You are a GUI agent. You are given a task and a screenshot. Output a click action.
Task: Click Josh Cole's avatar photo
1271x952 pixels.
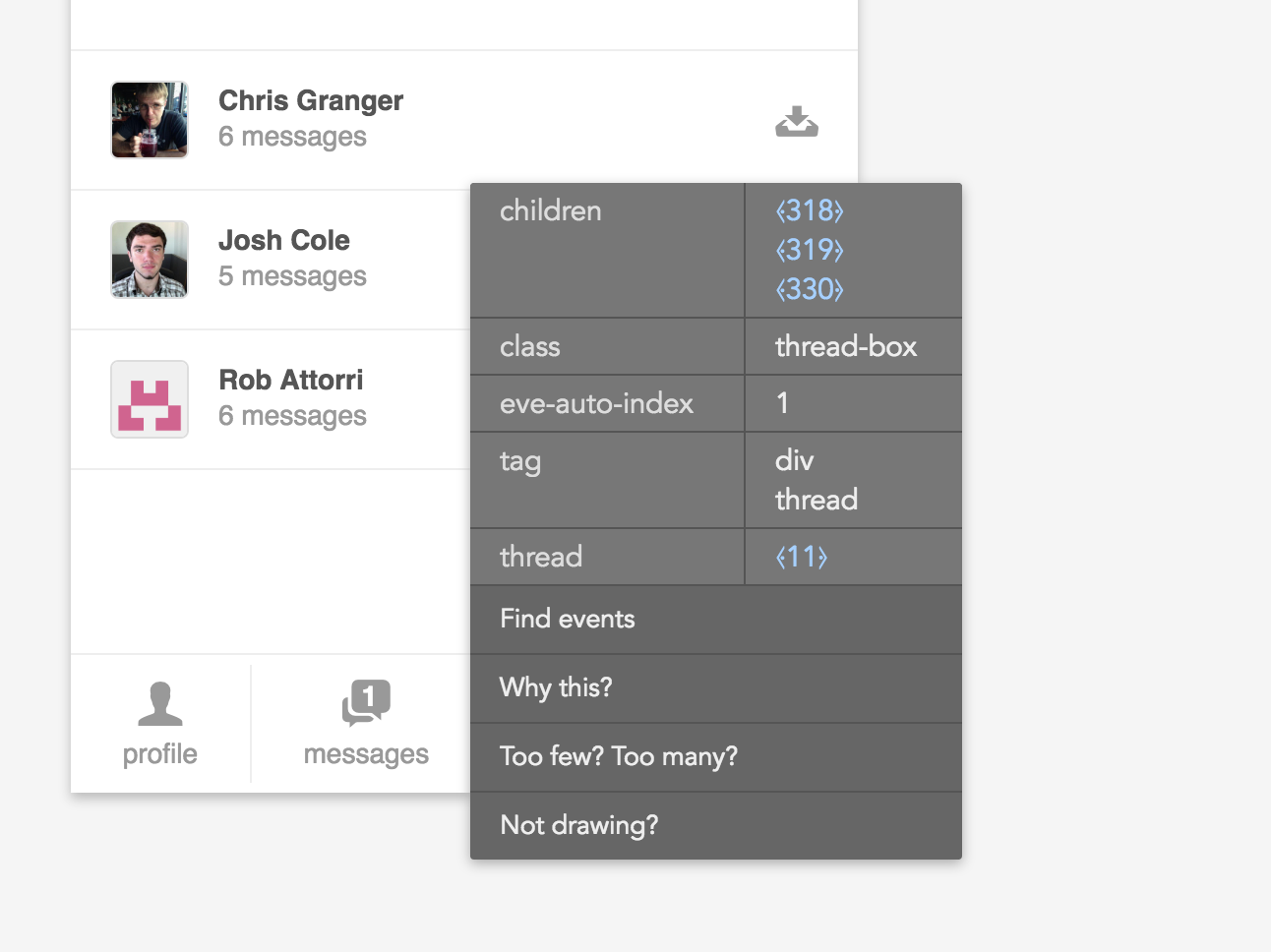coord(150,260)
